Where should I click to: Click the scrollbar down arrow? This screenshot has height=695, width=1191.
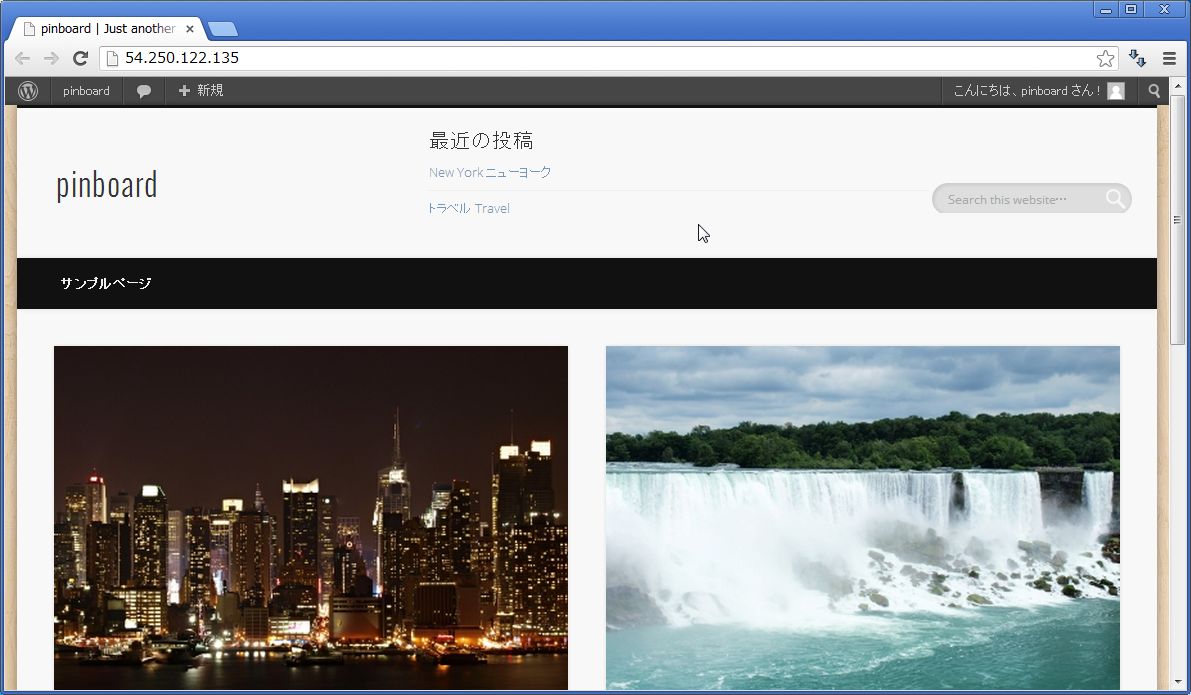1177,683
